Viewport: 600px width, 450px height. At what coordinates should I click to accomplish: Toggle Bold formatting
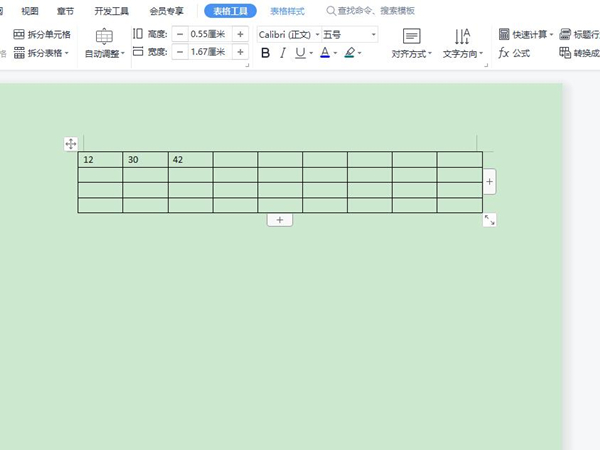[265, 53]
